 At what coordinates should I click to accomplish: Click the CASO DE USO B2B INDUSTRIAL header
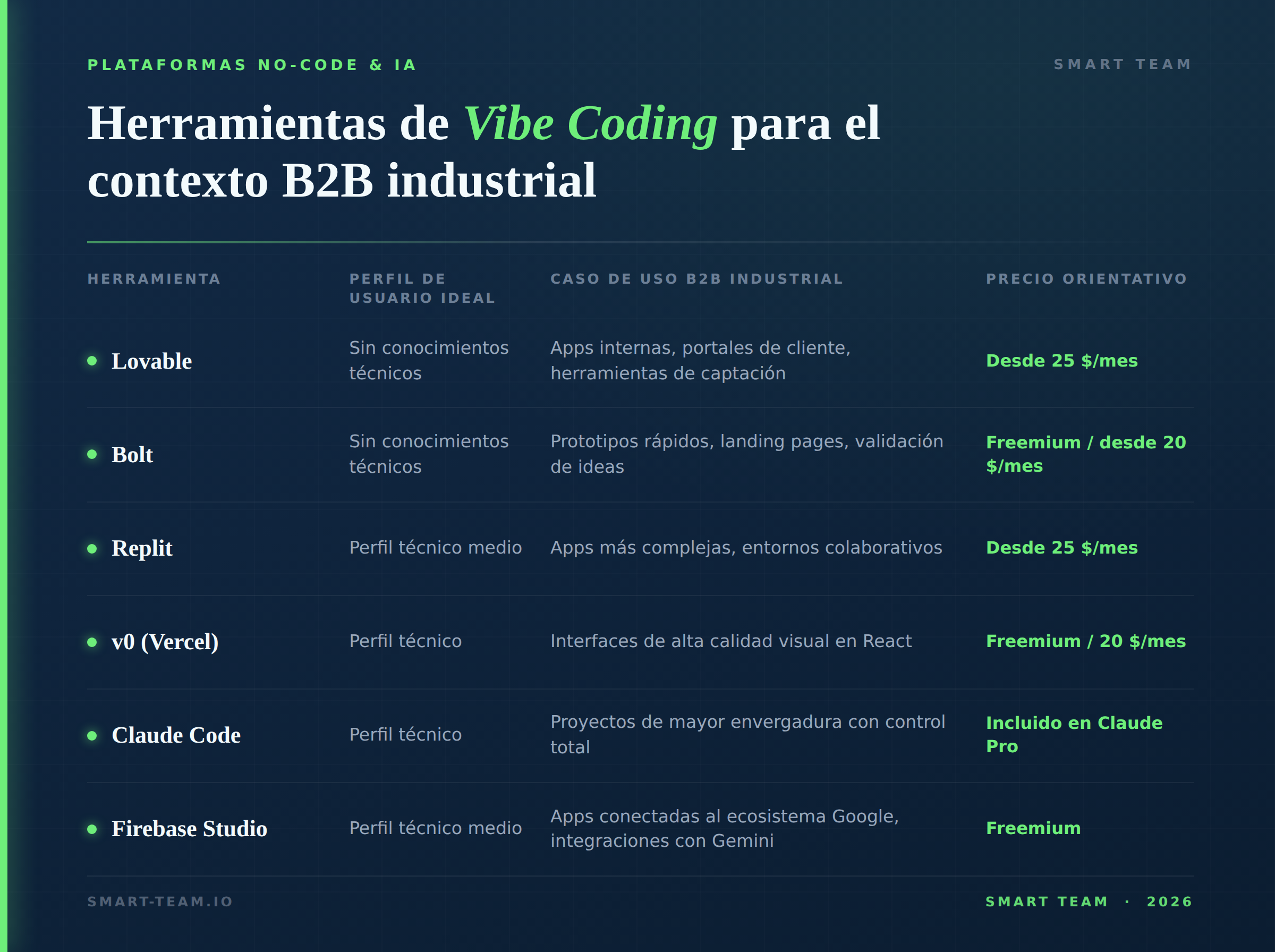click(x=696, y=279)
